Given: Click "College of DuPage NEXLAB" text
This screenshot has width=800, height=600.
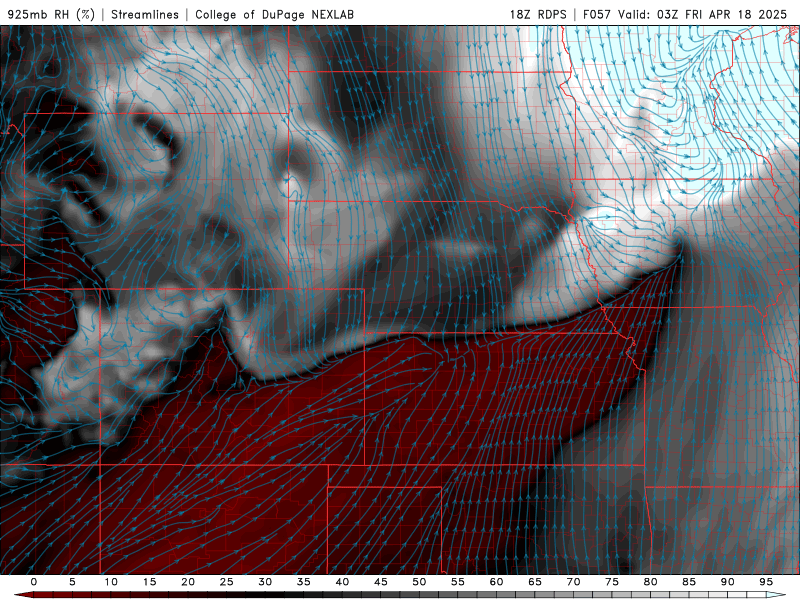Looking at the screenshot, I should (274, 14).
